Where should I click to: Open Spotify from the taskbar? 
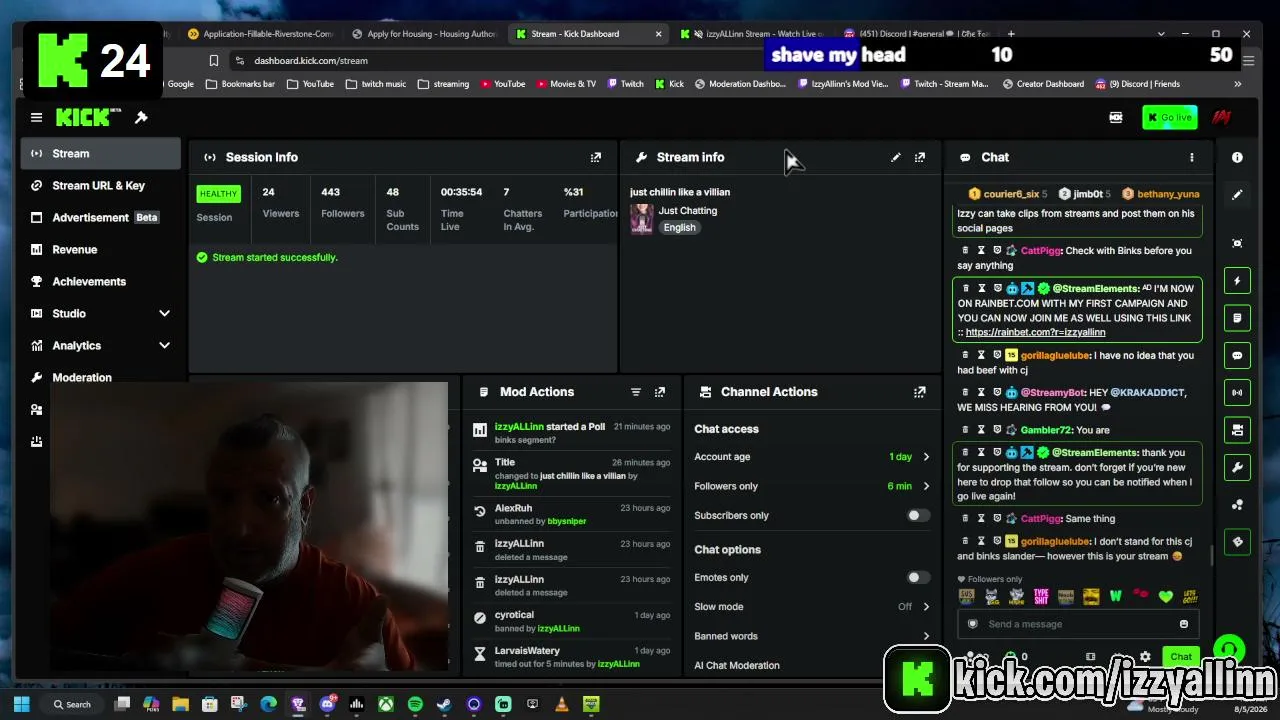tap(415, 704)
